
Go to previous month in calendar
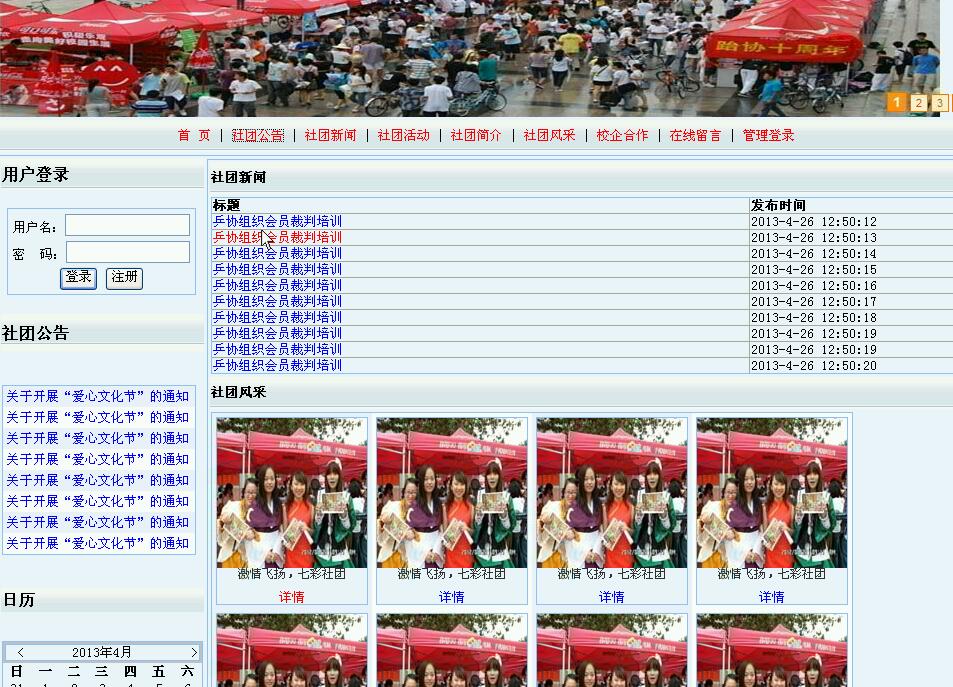20,652
